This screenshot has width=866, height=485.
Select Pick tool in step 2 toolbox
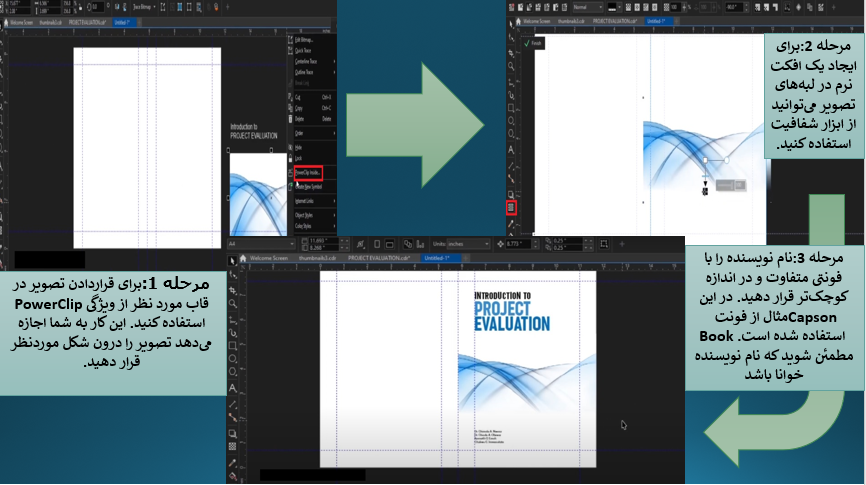(x=511, y=24)
